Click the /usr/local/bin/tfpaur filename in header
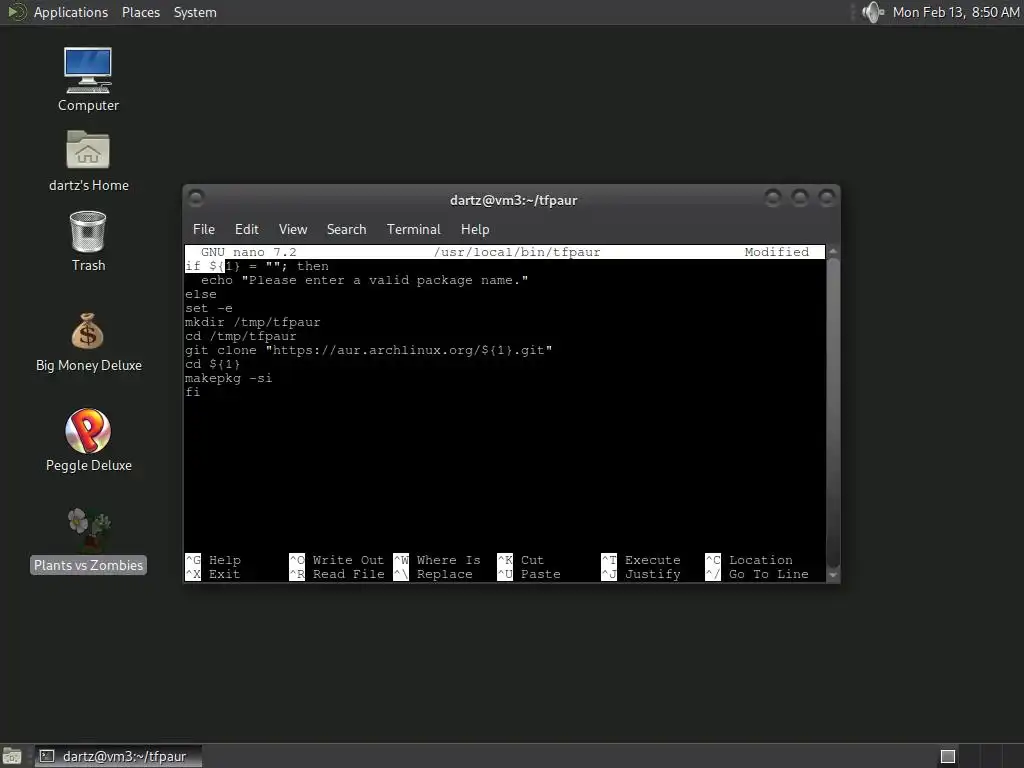Screen dimensions: 1024x768 click(x=517, y=252)
